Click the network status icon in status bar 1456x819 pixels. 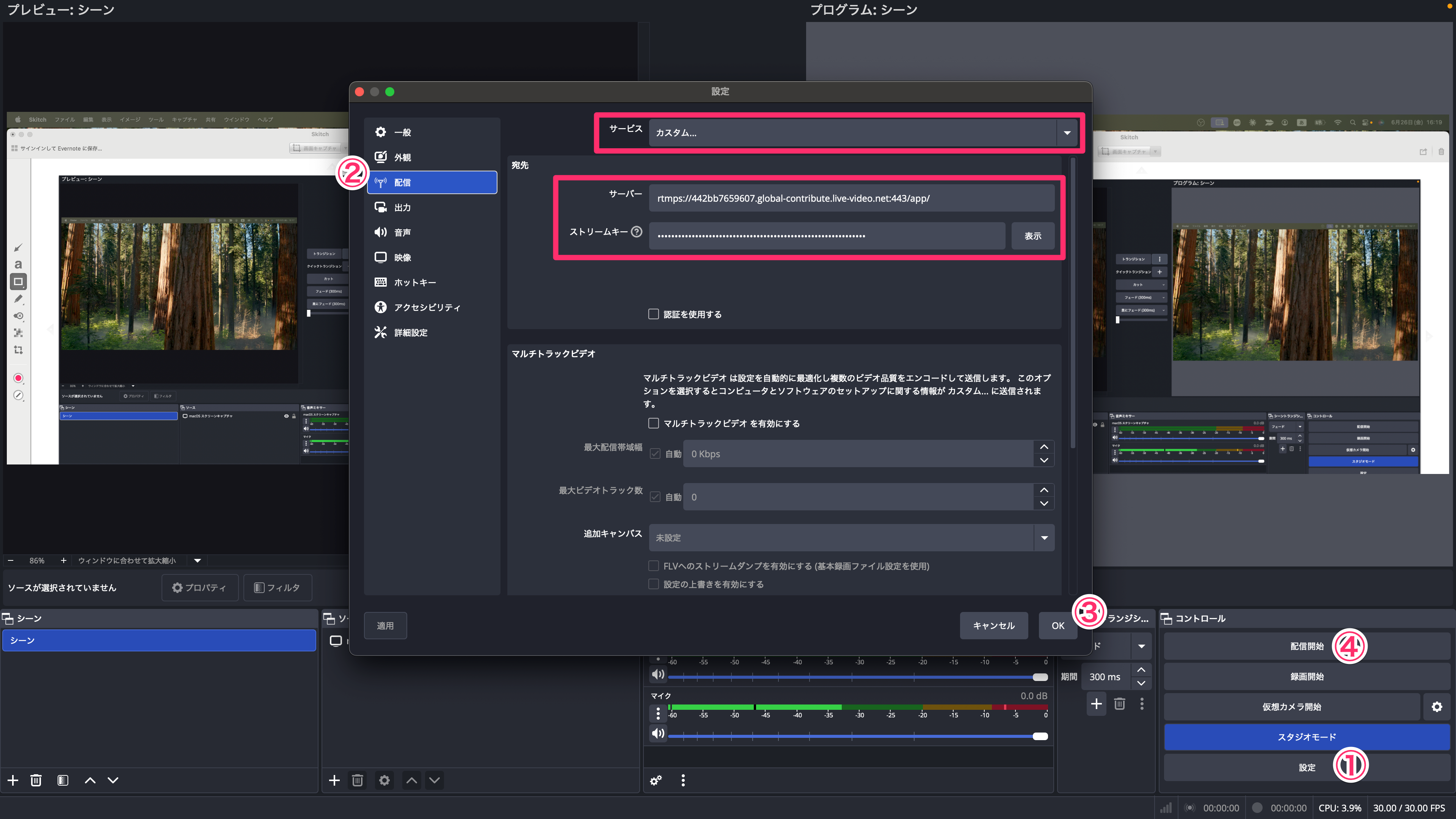point(1166,808)
